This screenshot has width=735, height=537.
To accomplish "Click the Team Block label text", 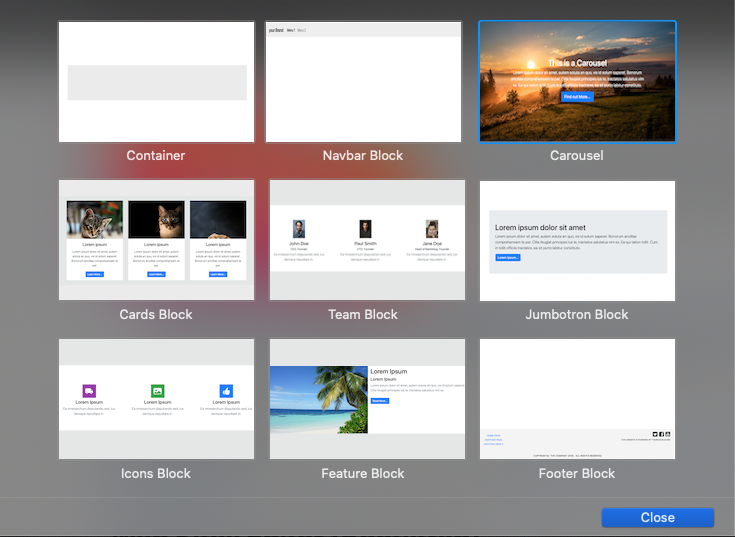I will tap(363, 314).
